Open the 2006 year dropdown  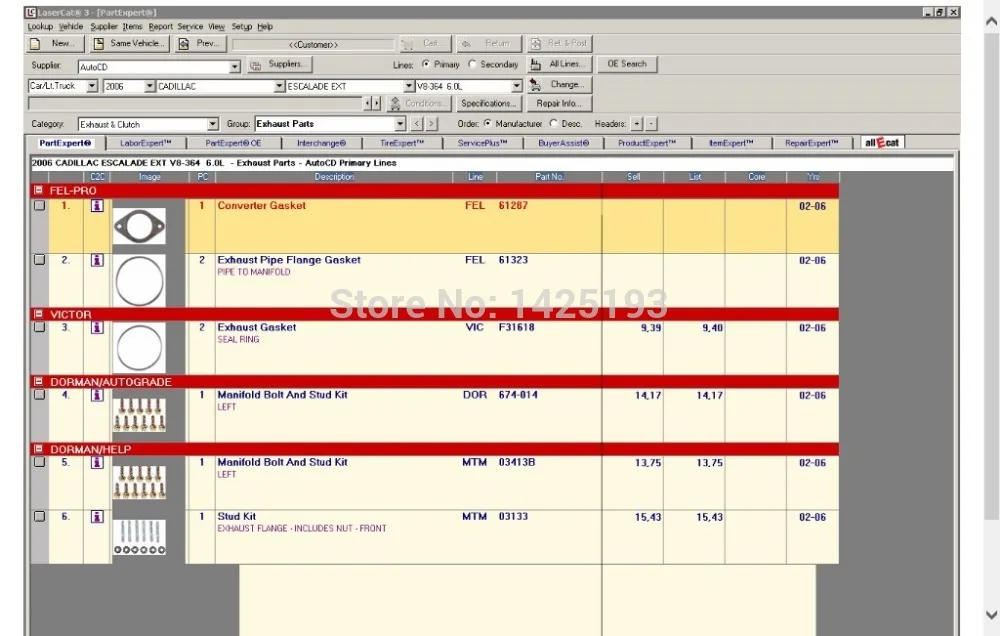150,86
